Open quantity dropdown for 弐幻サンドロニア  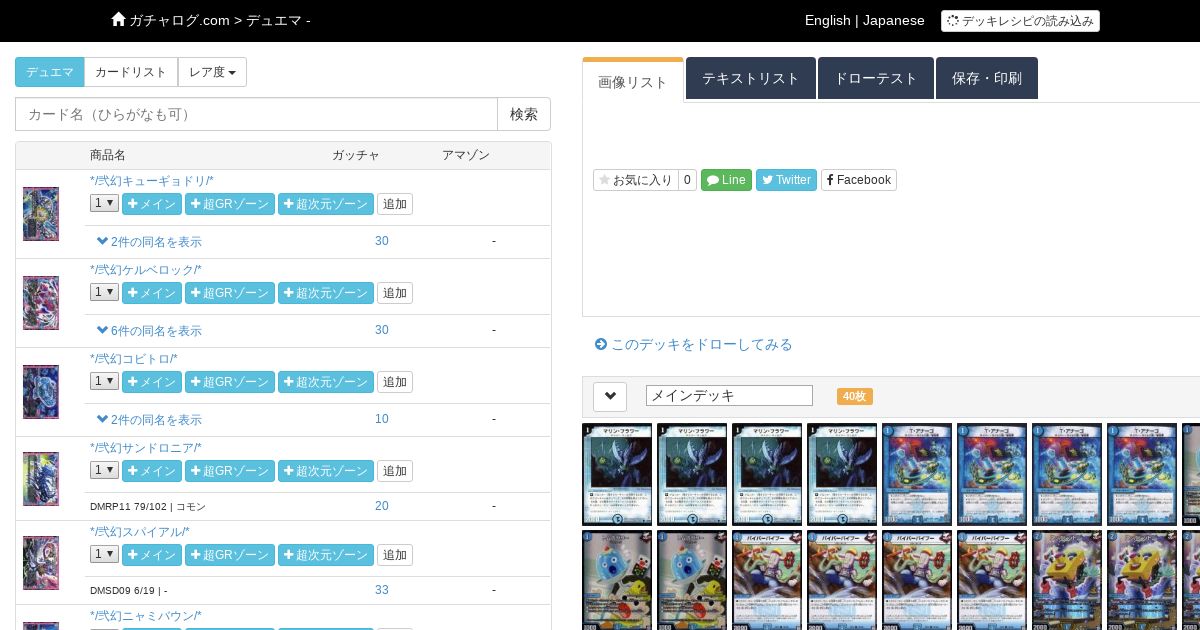point(104,470)
